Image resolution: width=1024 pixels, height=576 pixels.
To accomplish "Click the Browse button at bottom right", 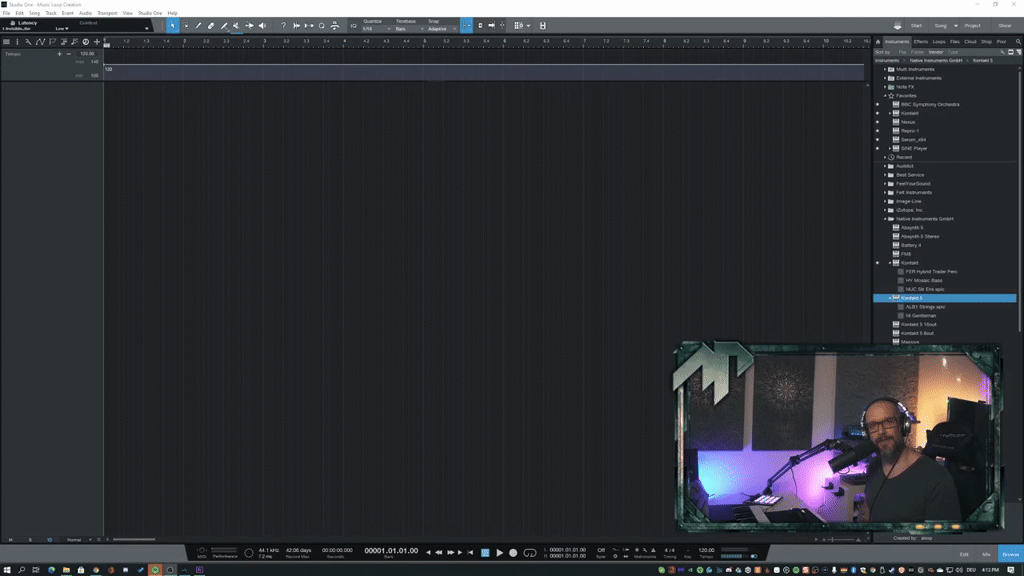I will pyautogui.click(x=1010, y=553).
